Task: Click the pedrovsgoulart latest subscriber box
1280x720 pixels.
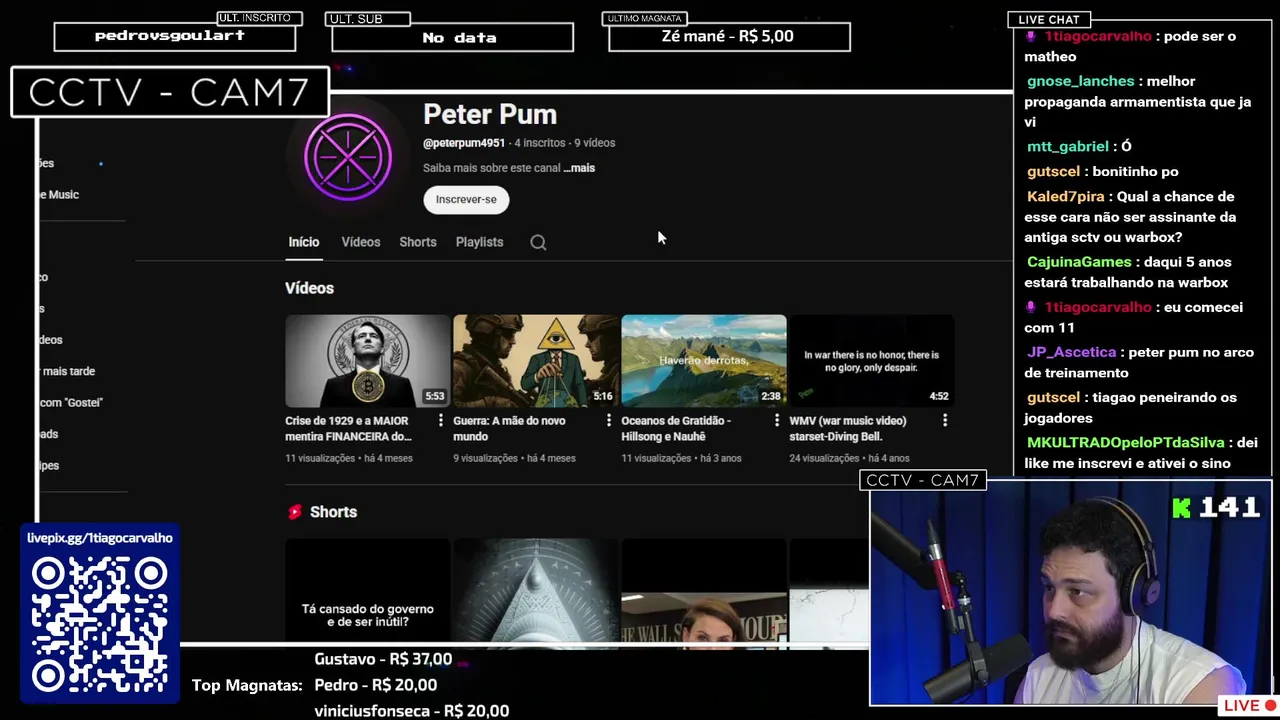Action: (175, 36)
